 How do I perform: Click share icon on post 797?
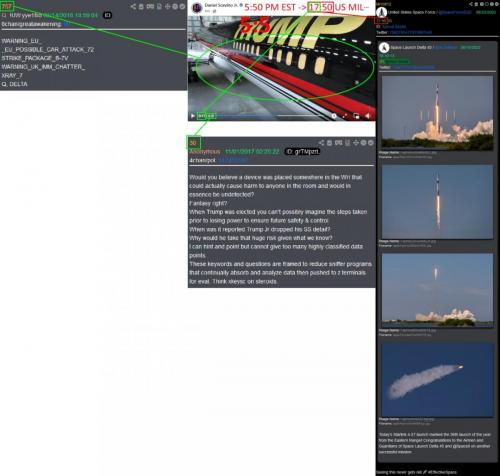pyautogui.click(x=133, y=6)
